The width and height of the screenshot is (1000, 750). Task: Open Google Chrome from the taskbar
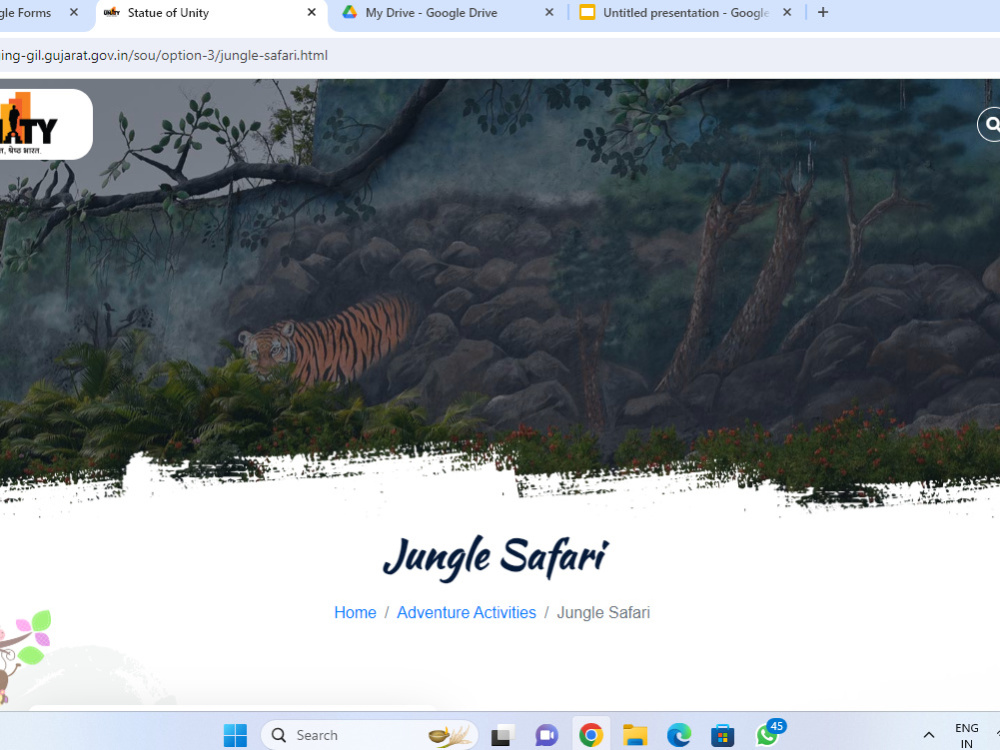point(591,735)
